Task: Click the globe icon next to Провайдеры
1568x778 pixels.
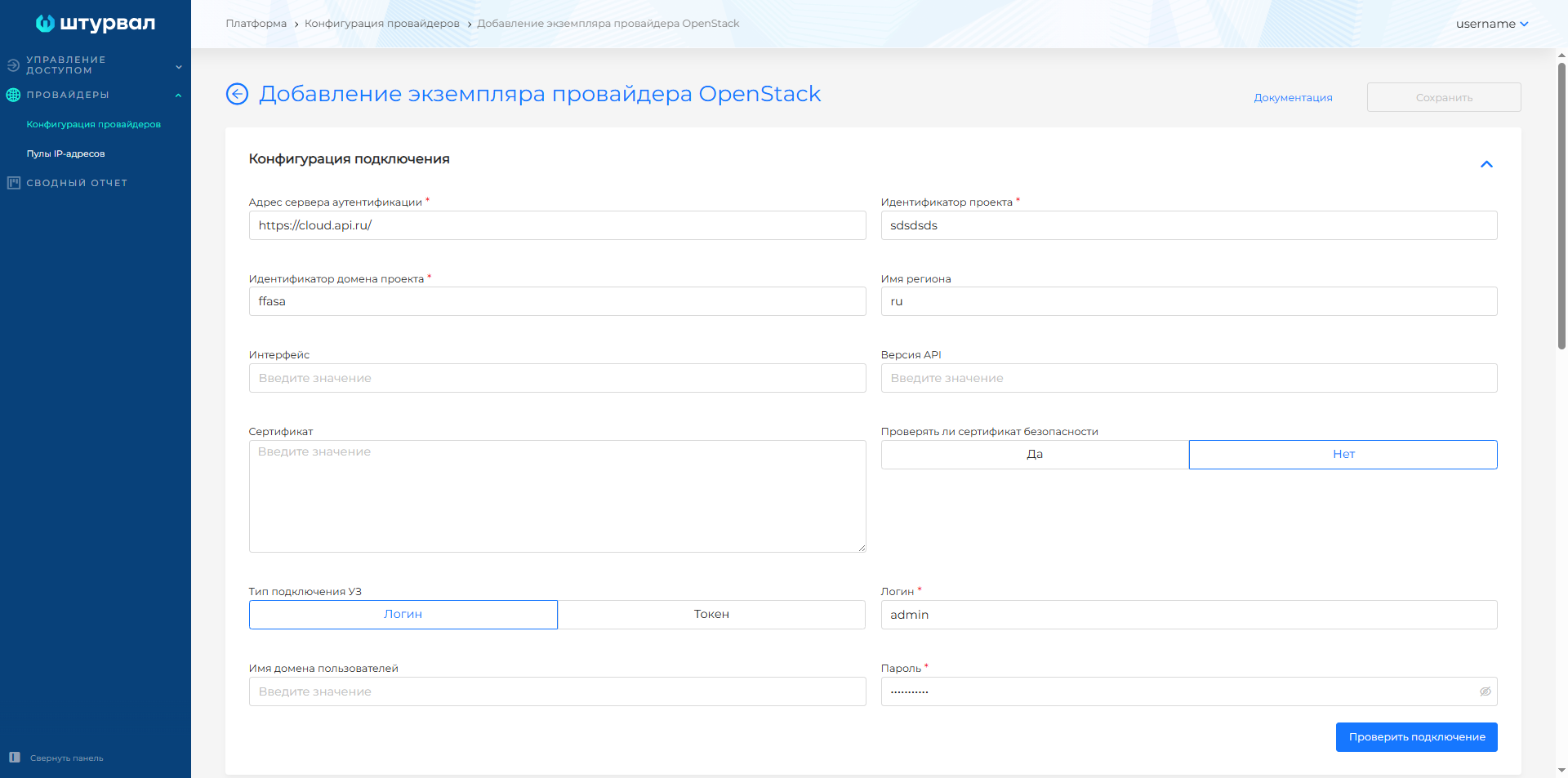Action: (x=12, y=95)
